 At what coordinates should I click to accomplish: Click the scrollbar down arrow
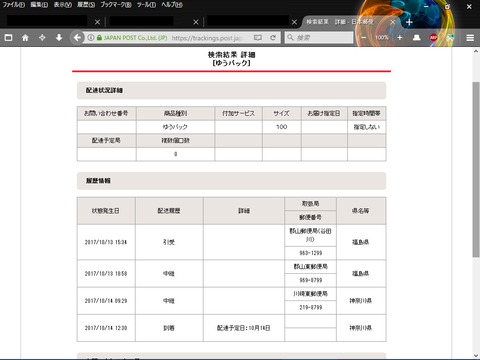[x=476, y=356]
